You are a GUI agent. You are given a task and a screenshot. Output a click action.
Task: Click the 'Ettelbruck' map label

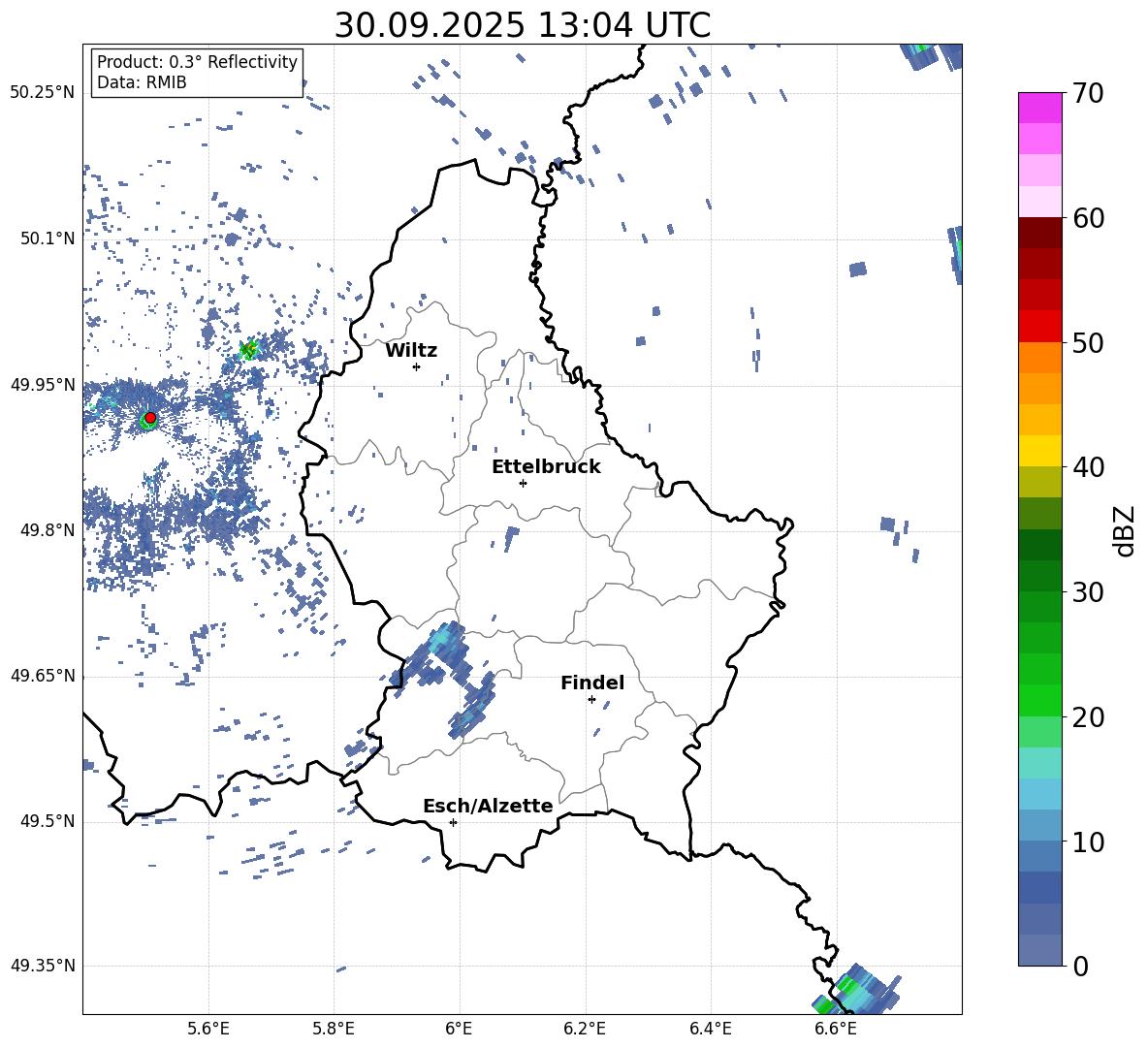point(546,467)
